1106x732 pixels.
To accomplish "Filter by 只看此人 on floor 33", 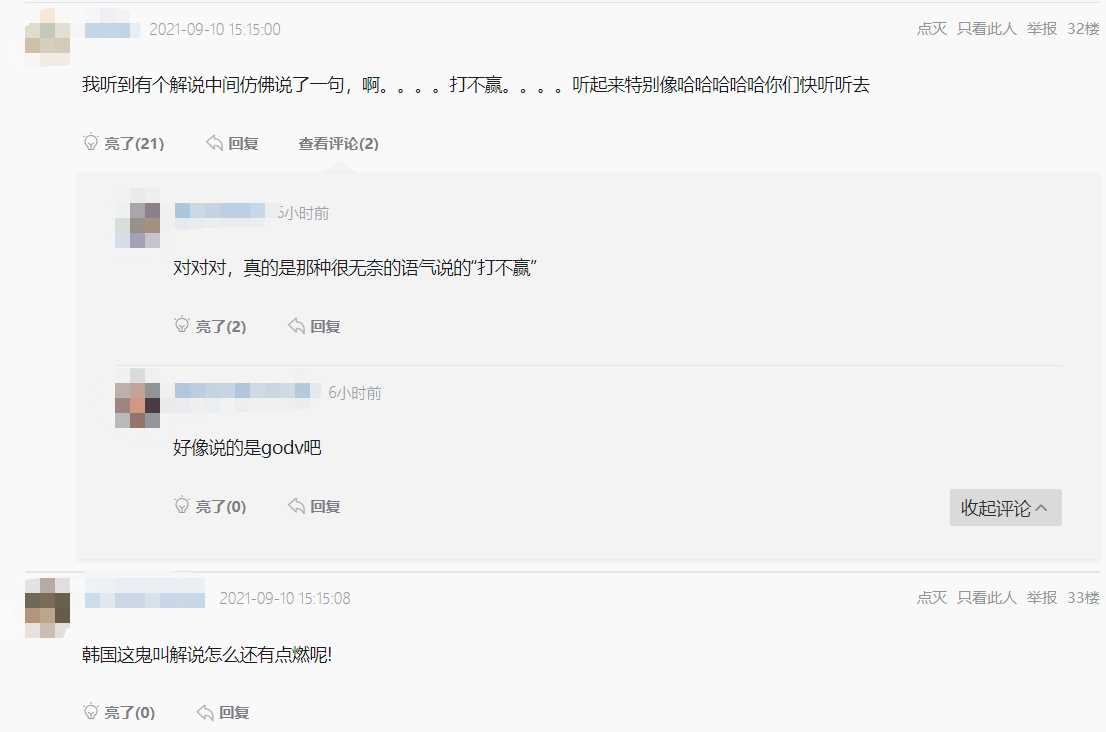I will coord(987,598).
